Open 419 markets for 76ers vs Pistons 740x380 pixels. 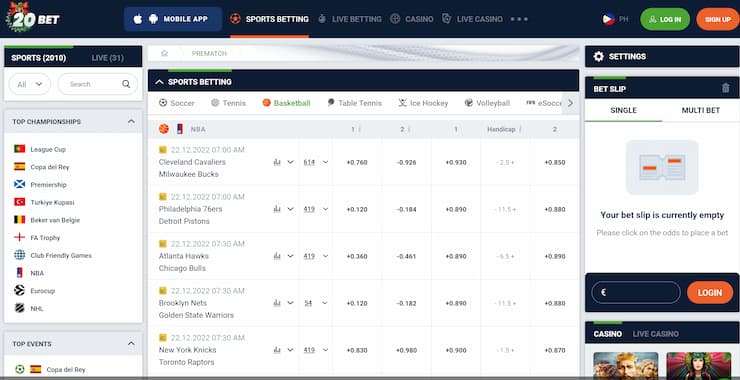[x=316, y=209]
